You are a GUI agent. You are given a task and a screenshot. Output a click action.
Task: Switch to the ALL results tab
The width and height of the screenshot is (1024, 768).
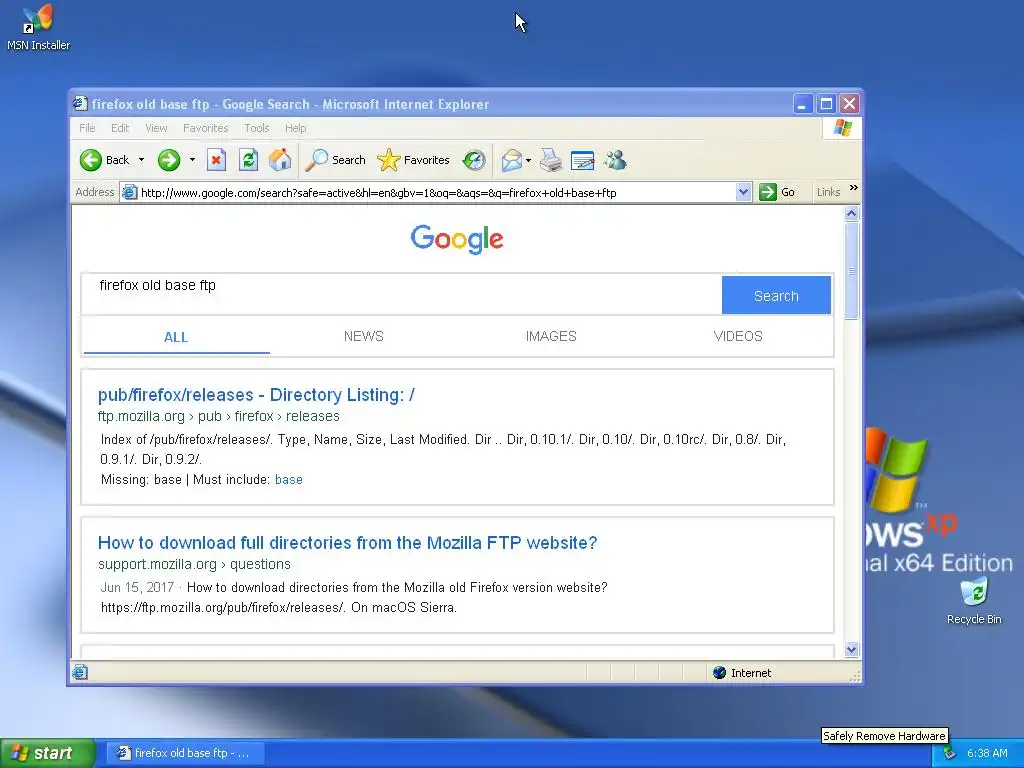pos(176,337)
